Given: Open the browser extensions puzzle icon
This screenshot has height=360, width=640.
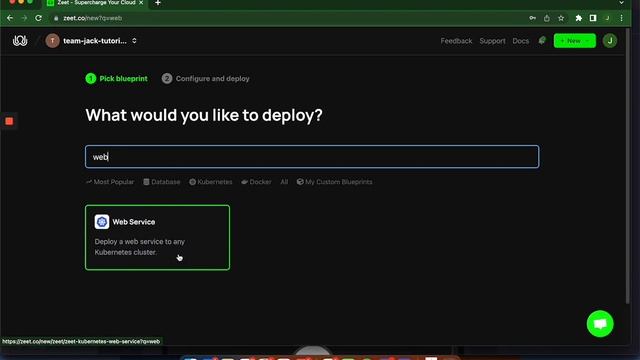Looking at the screenshot, I should 578,18.
